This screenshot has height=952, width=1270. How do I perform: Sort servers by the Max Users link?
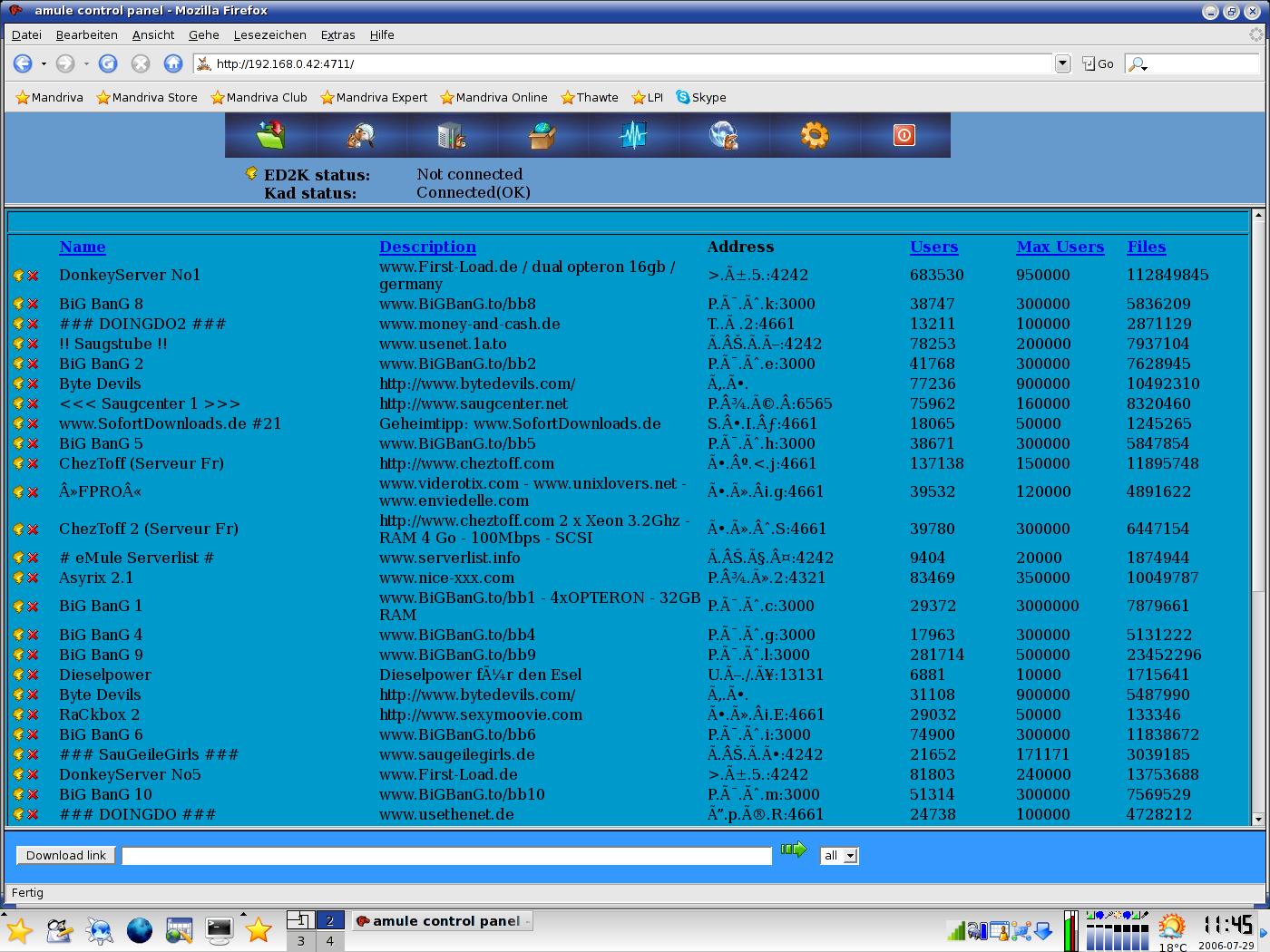tap(1060, 247)
